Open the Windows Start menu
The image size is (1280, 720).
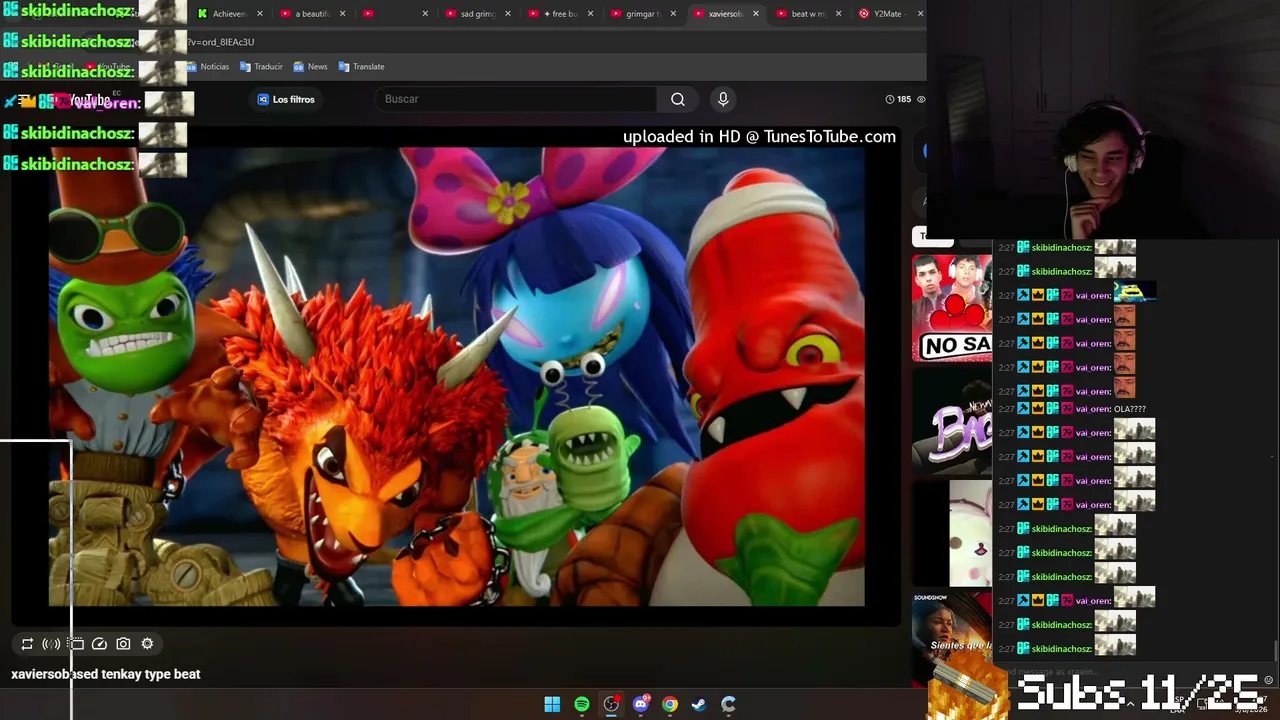[552, 704]
